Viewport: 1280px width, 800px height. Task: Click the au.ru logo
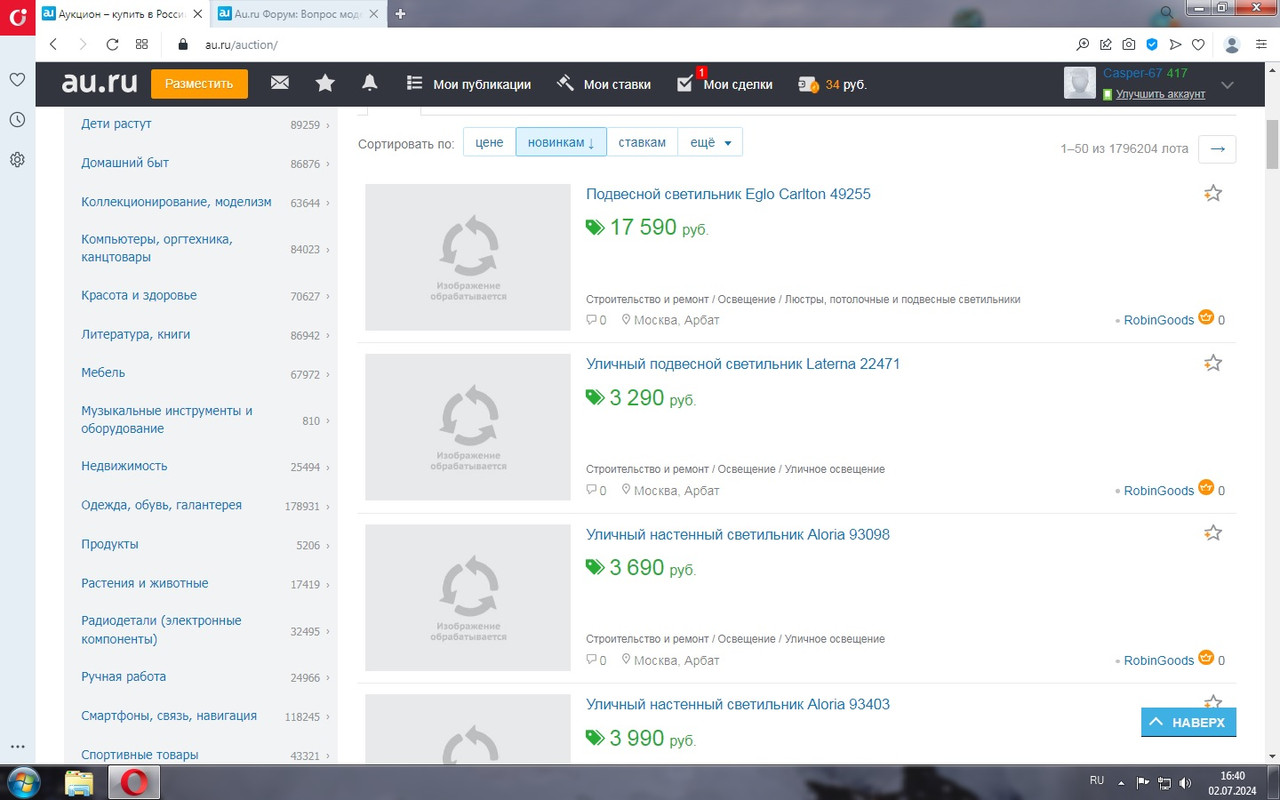(x=98, y=83)
